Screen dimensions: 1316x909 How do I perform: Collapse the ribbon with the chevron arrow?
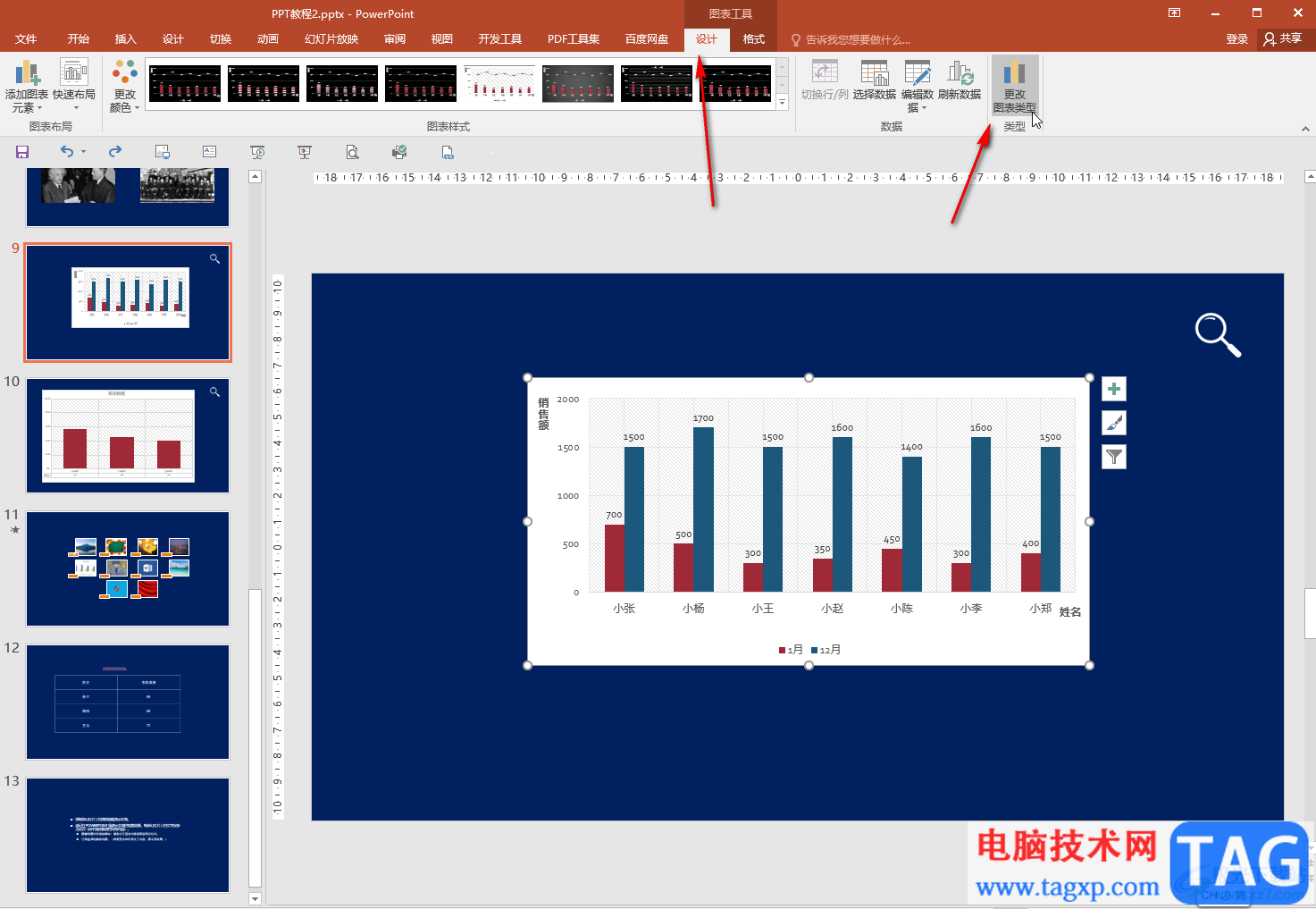click(x=1305, y=129)
